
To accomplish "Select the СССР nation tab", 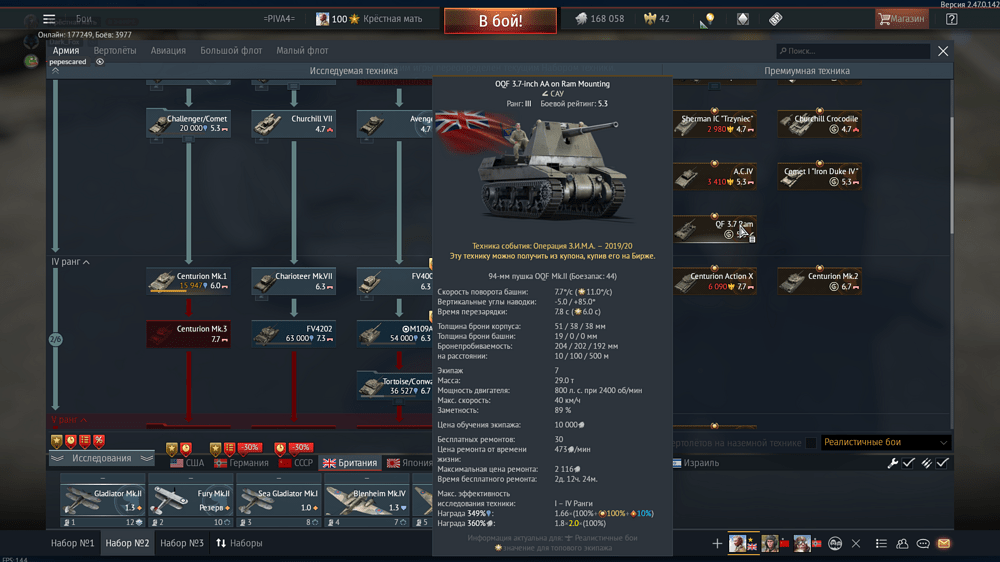I will pos(297,463).
